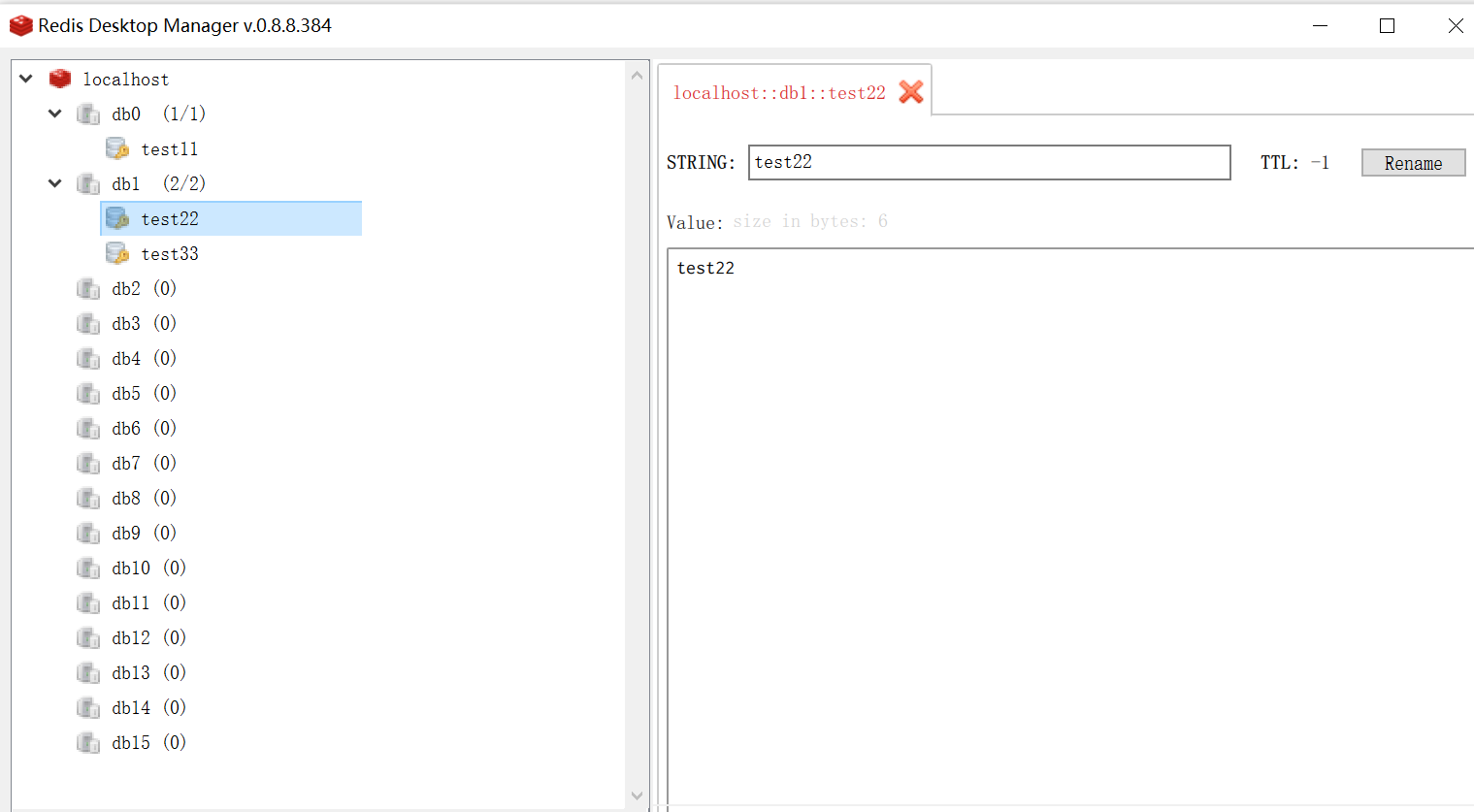Click the db11 database icon
This screenshot has width=1474, height=812.
[88, 603]
